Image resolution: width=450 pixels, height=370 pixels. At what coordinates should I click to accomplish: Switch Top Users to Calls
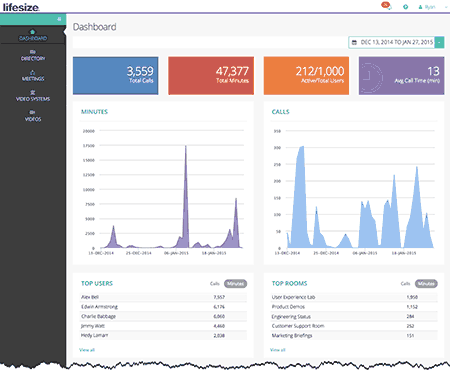(x=215, y=284)
